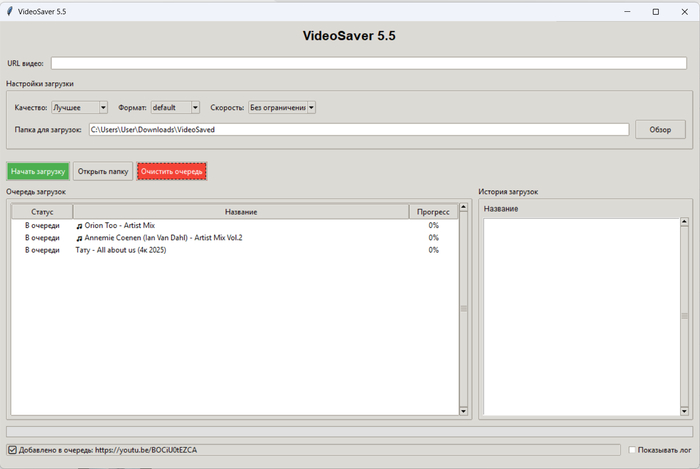Click down arrow of download queue scrollbar
The image size is (700, 469).
463,410
